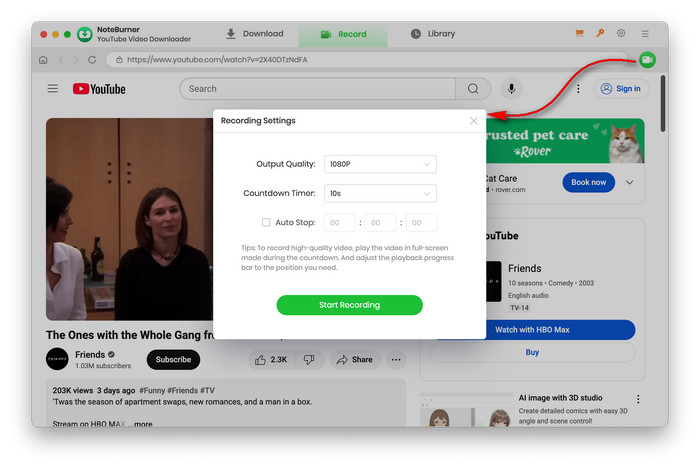Click AI image with 3D studio title
The height and width of the screenshot is (469, 700).
tap(560, 398)
